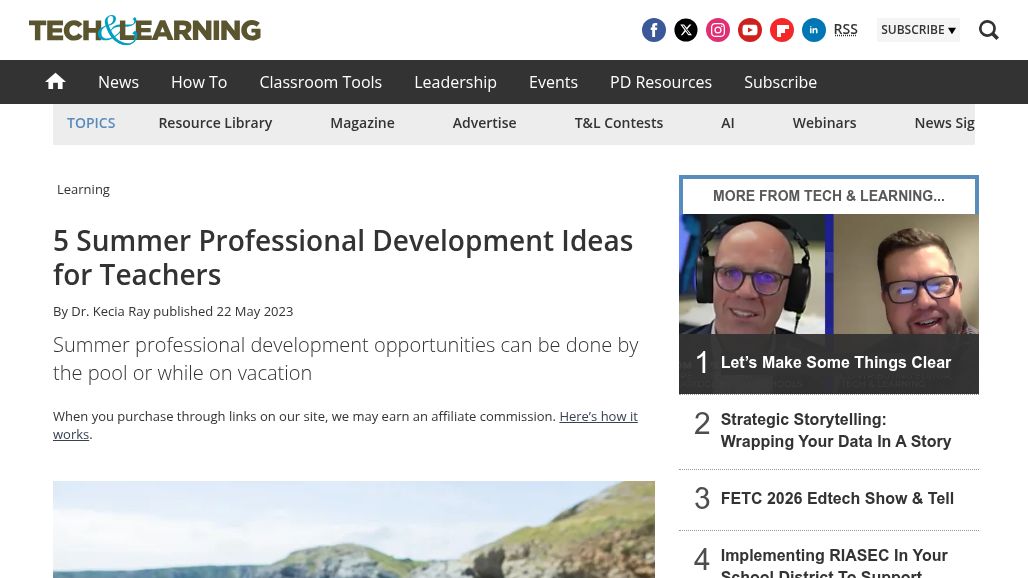Viewport: 1028px width, 578px height.
Task: Open the PD Resources menu item
Action: 660,82
